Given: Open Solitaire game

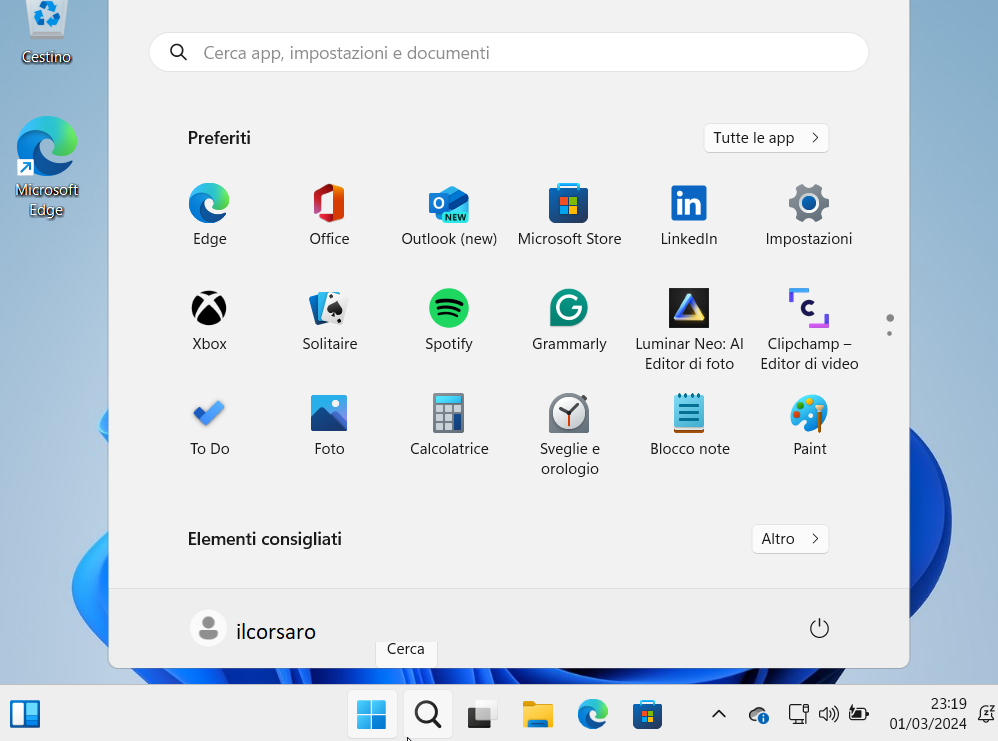Looking at the screenshot, I should point(329,320).
